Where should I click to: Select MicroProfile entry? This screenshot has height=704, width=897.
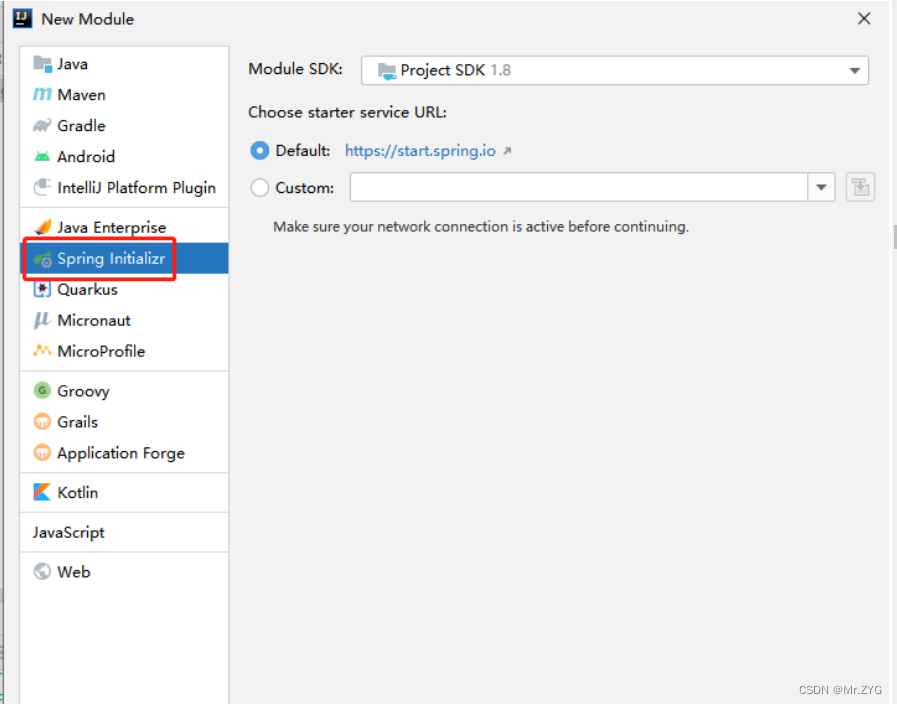[x=124, y=351]
